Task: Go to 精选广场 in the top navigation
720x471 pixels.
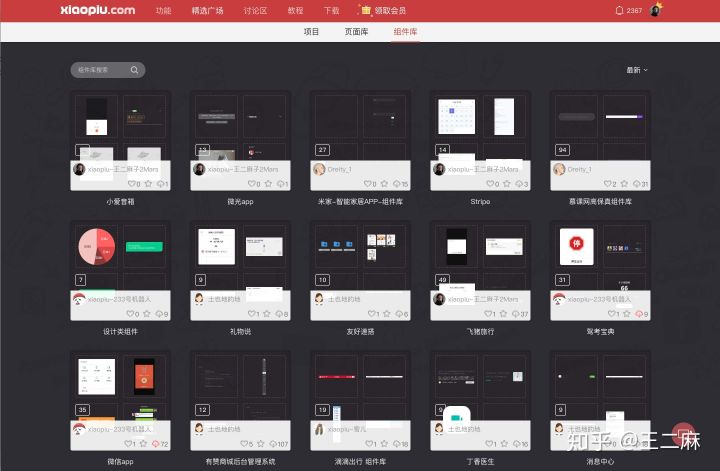Action: click(208, 10)
